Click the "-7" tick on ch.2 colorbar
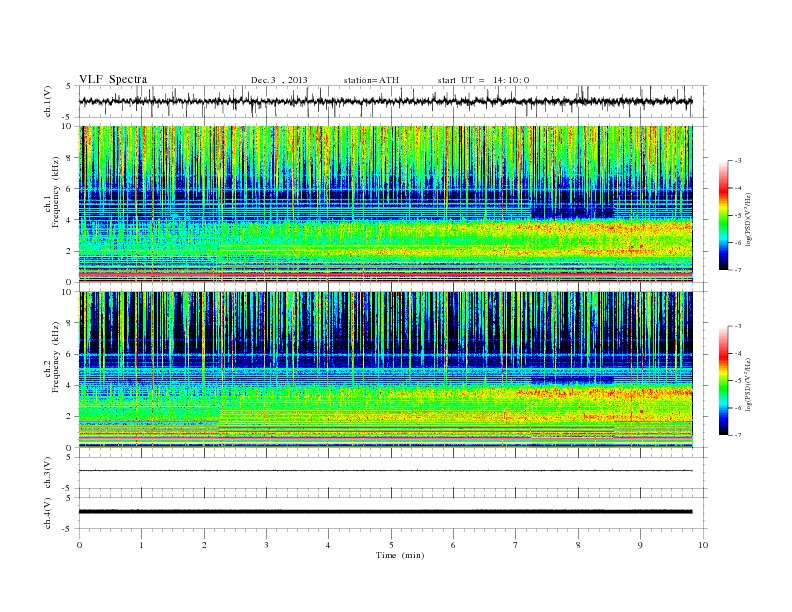792x612 pixels. (x=738, y=435)
